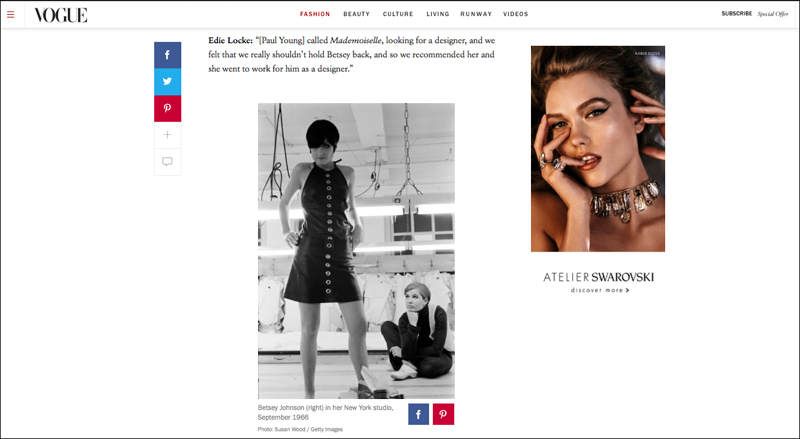The height and width of the screenshot is (439, 800).
Task: Share photo via Facebook icon below image
Action: [x=418, y=414]
